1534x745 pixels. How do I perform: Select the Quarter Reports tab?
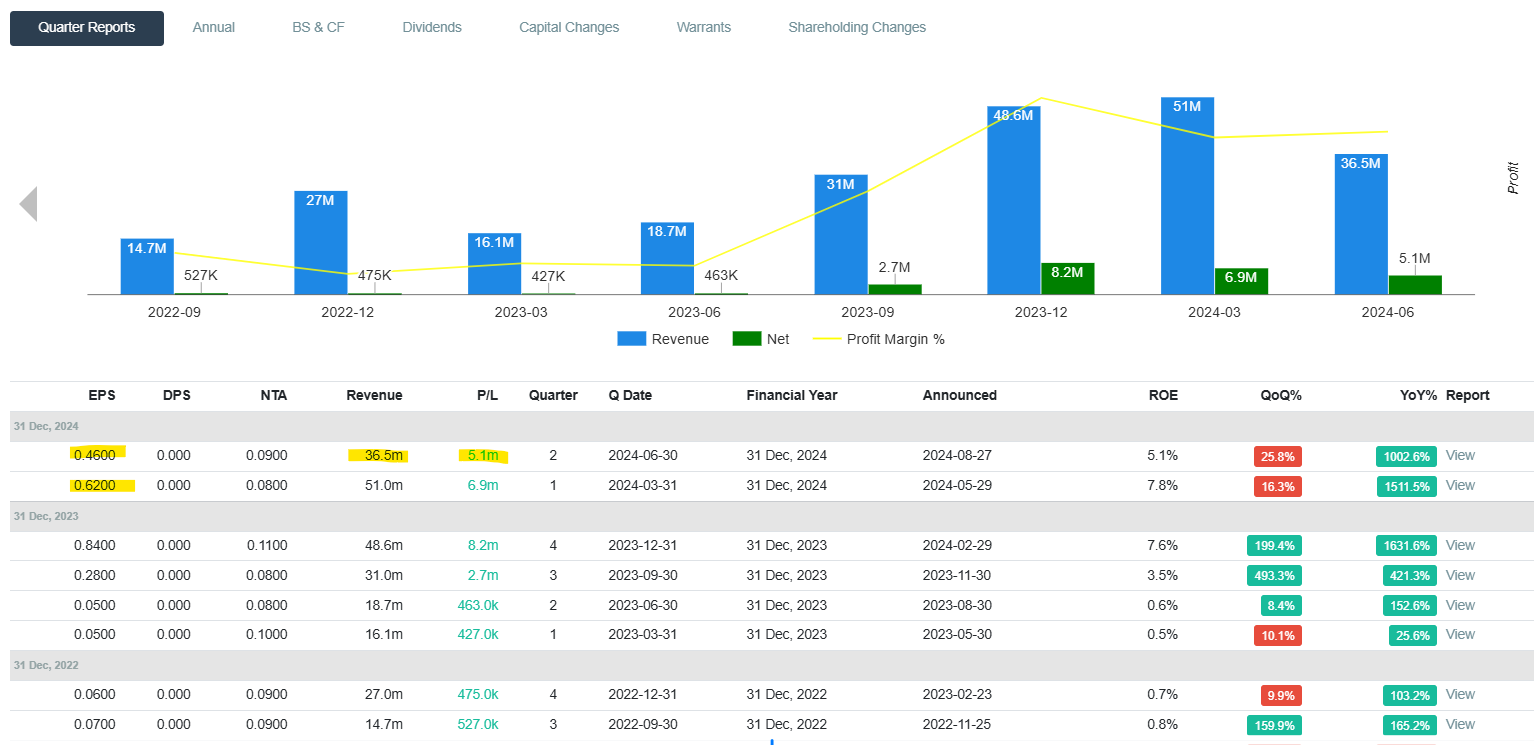pyautogui.click(x=87, y=28)
